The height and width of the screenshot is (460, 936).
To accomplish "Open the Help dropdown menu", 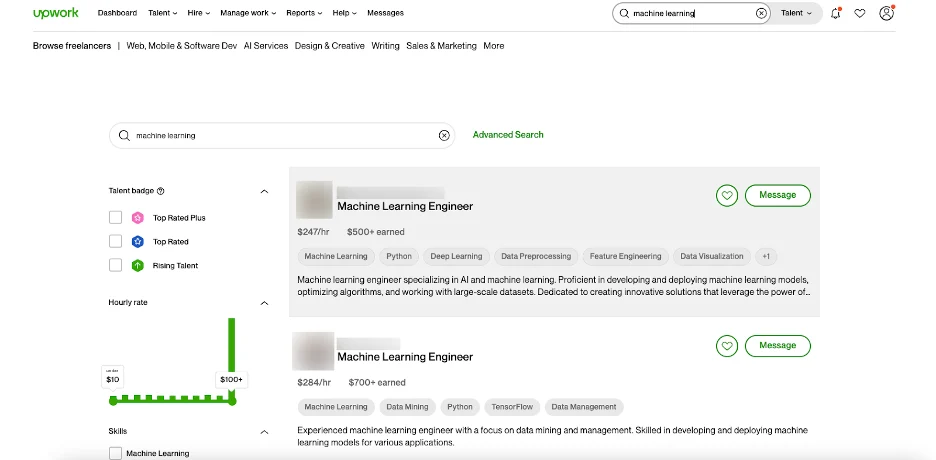I will pyautogui.click(x=344, y=13).
